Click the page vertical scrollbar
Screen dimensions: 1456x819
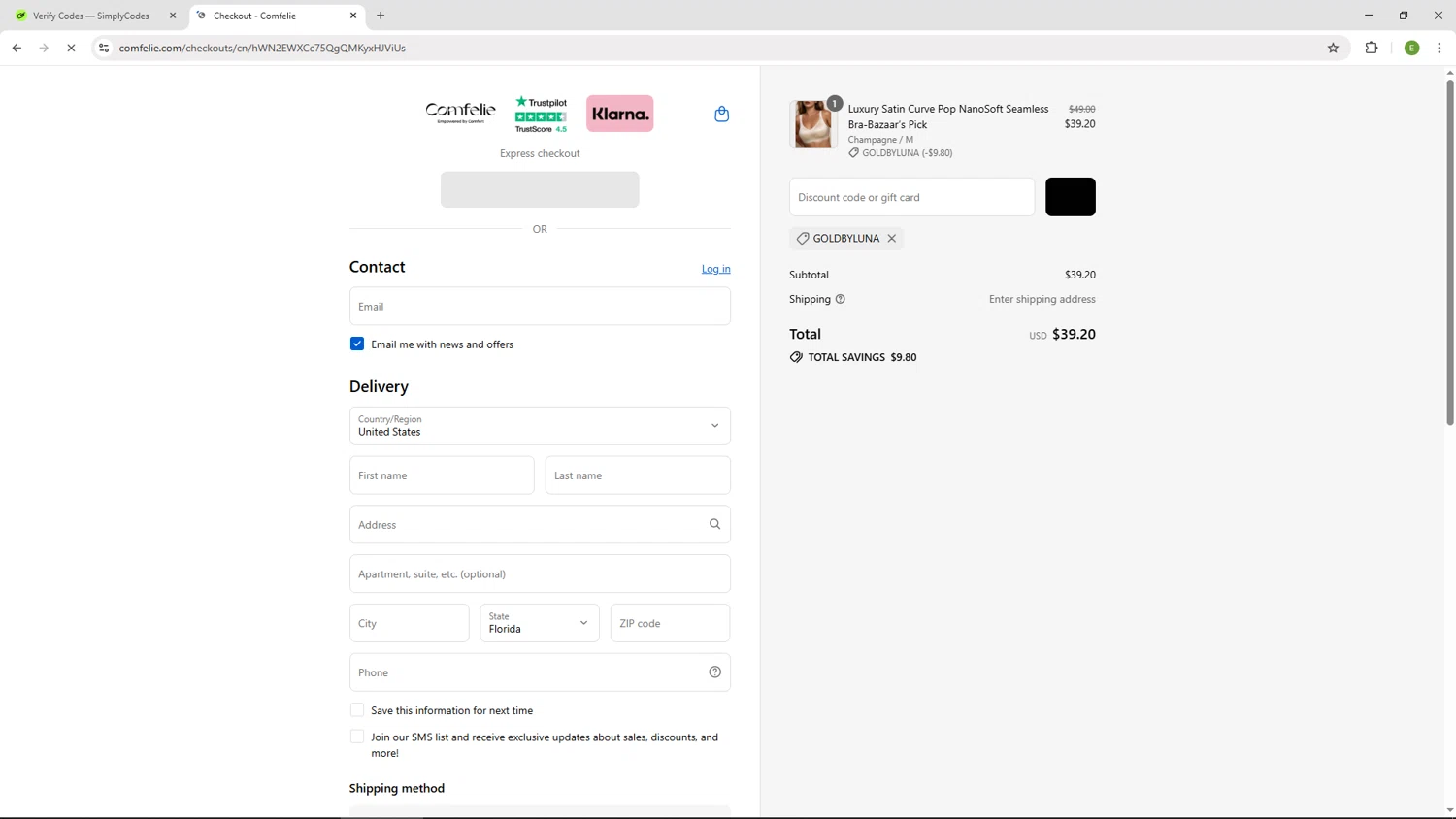tap(1450, 252)
